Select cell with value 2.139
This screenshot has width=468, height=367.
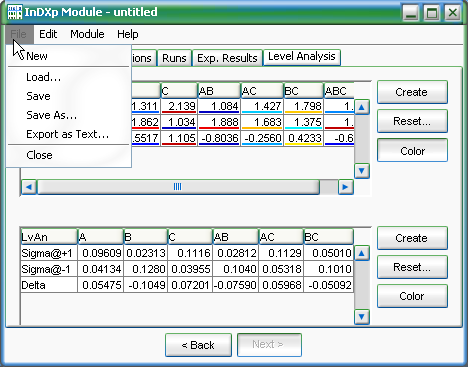(179, 106)
